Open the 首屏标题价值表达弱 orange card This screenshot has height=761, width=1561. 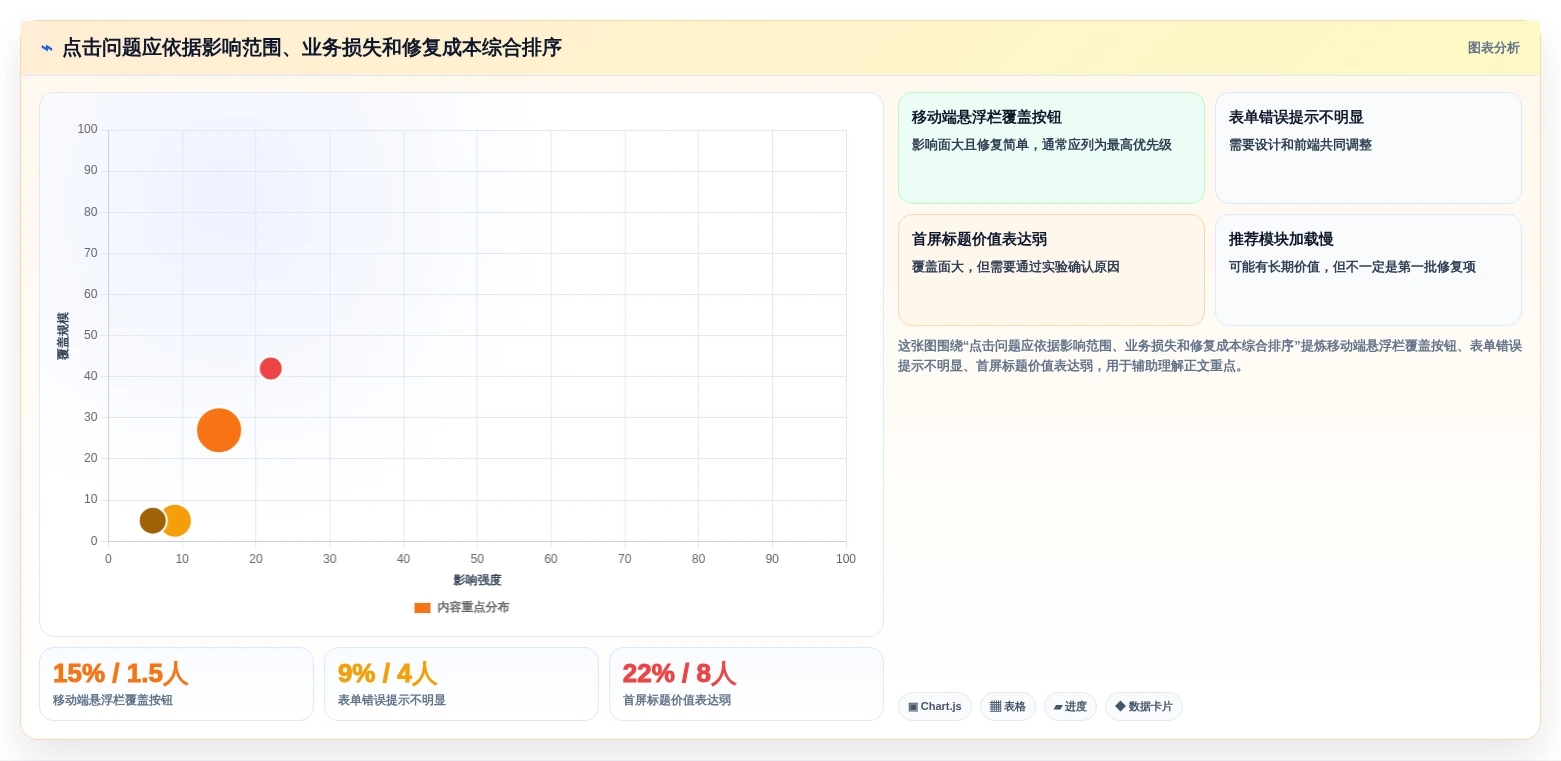point(1051,270)
